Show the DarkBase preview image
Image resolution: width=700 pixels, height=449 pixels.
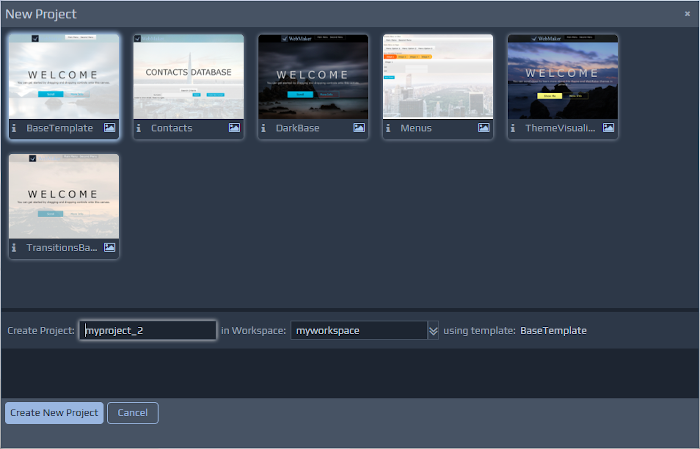359,128
